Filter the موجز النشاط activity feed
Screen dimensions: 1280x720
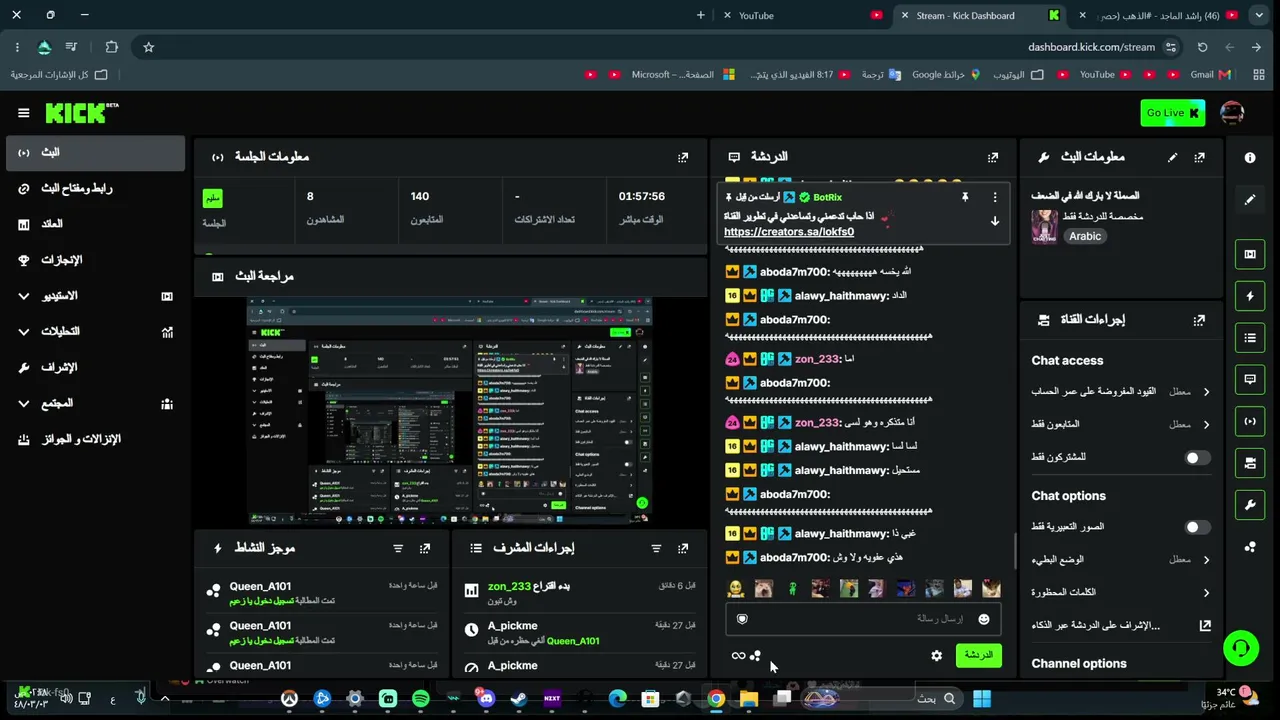pos(398,548)
